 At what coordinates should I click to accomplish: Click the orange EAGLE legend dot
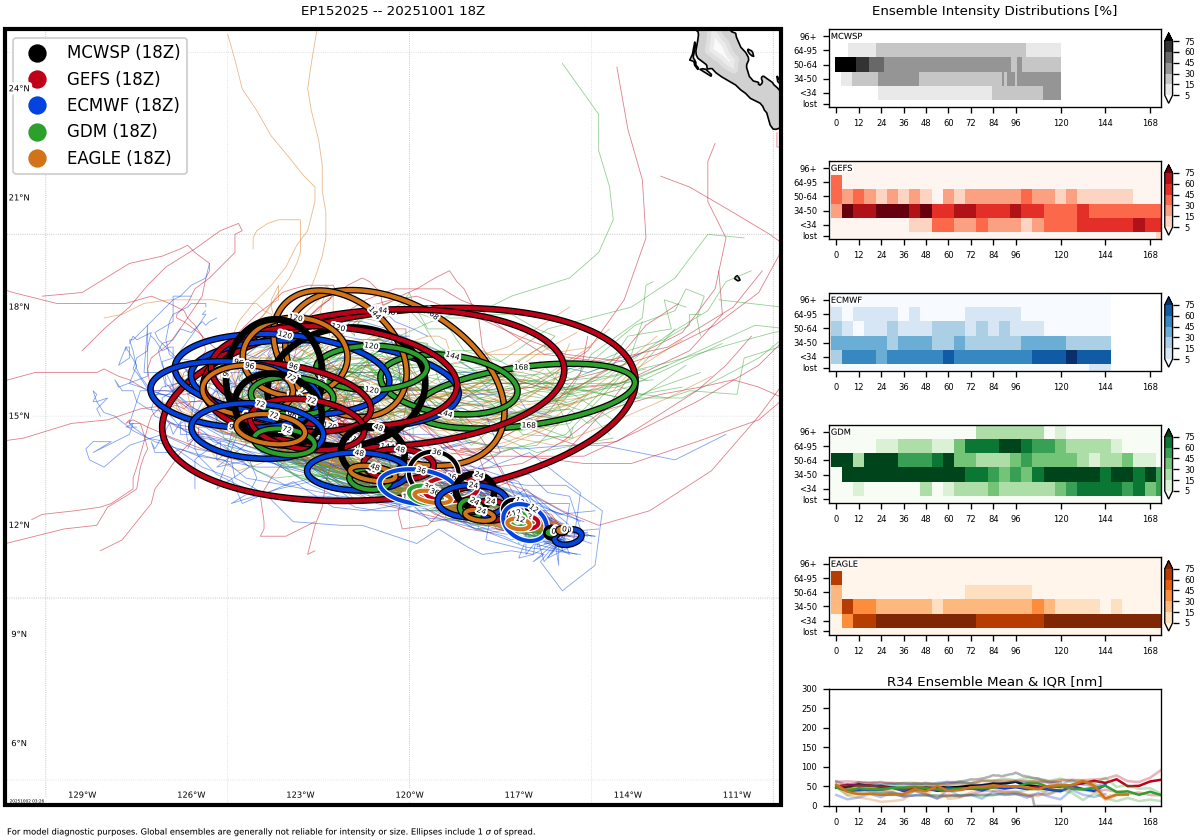click(37, 158)
